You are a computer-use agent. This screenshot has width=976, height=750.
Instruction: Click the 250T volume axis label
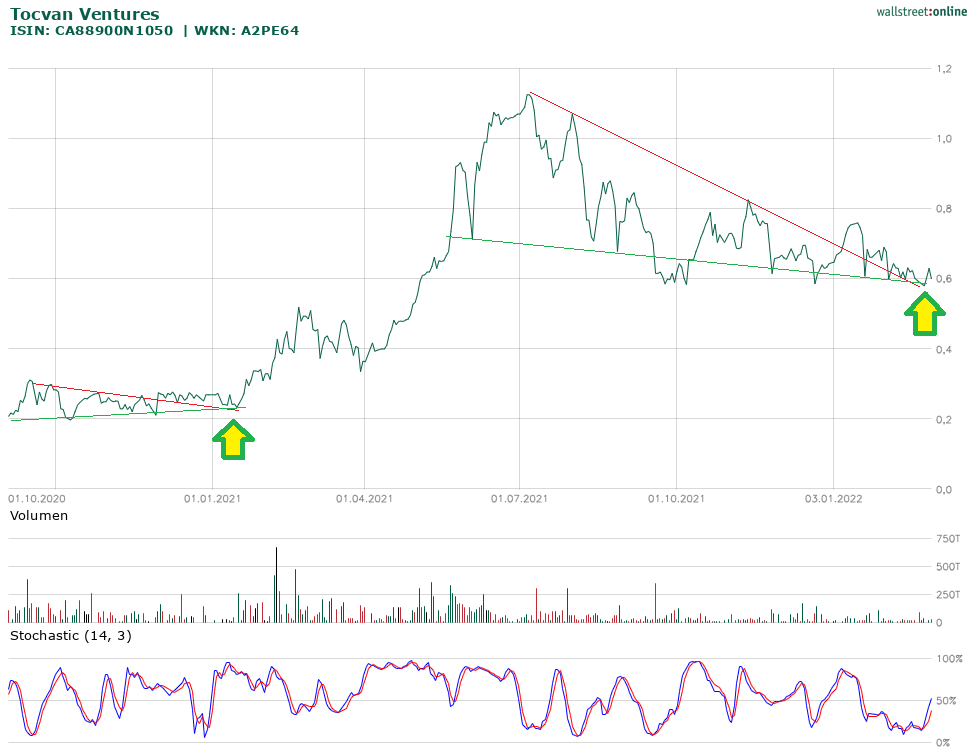949,594
